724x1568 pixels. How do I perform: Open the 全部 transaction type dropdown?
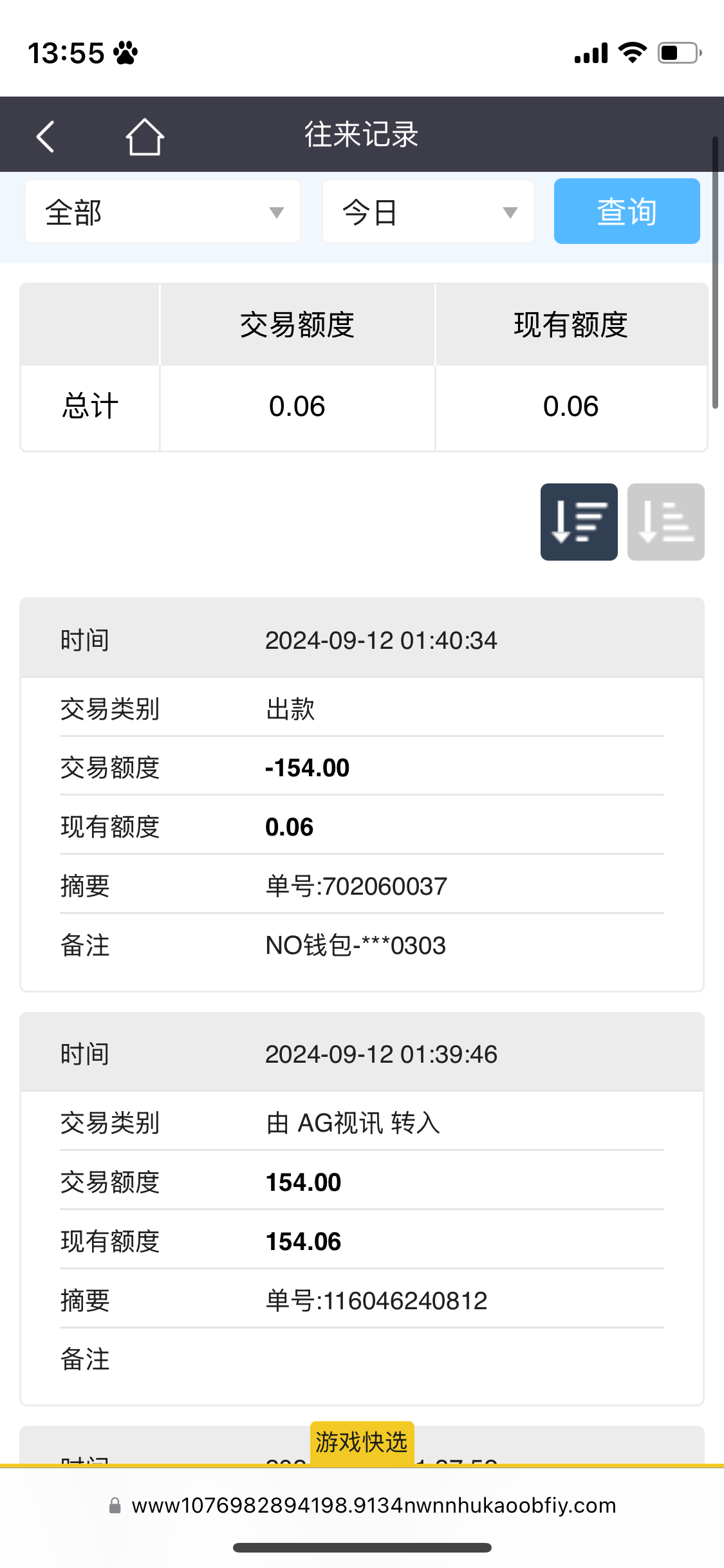coord(163,212)
